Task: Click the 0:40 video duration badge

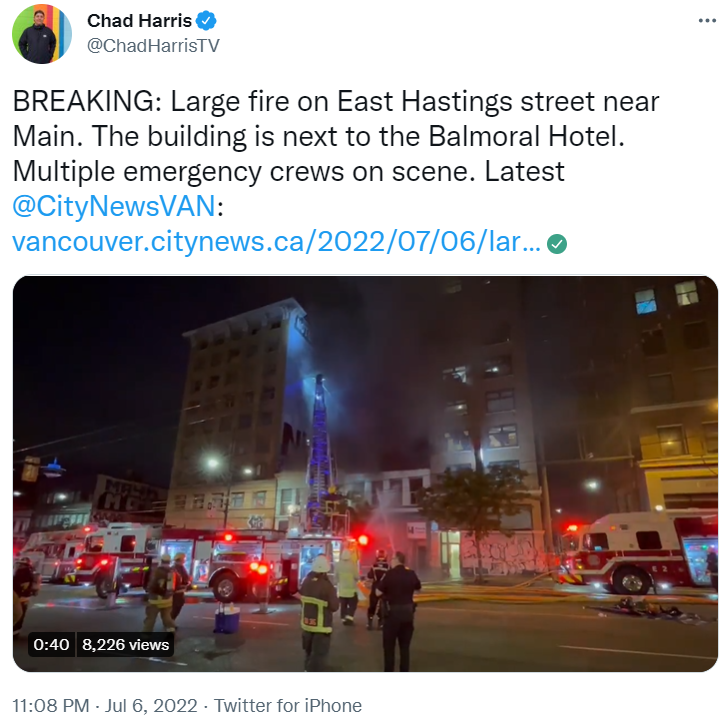Action: 51,645
